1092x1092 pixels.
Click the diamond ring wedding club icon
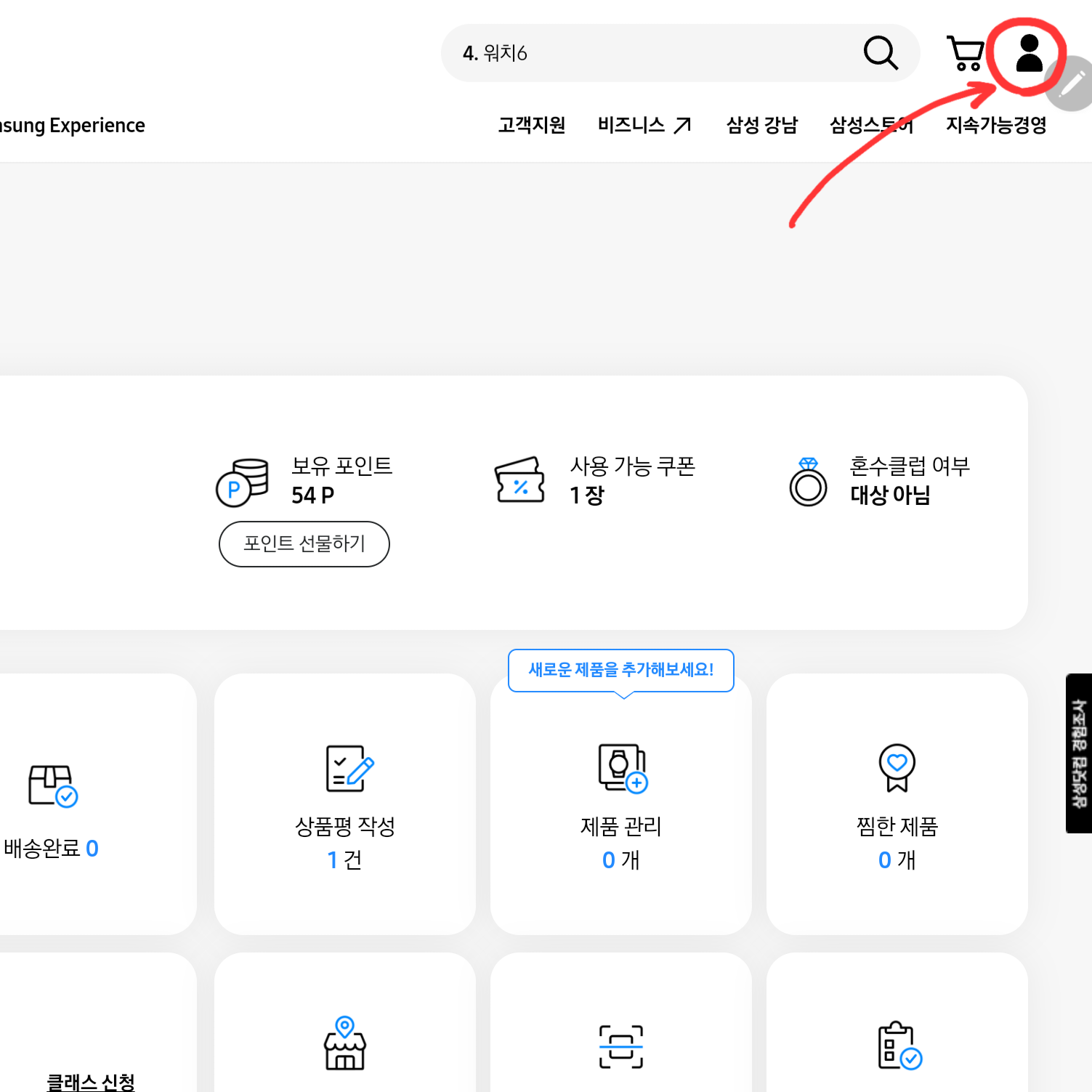point(808,482)
